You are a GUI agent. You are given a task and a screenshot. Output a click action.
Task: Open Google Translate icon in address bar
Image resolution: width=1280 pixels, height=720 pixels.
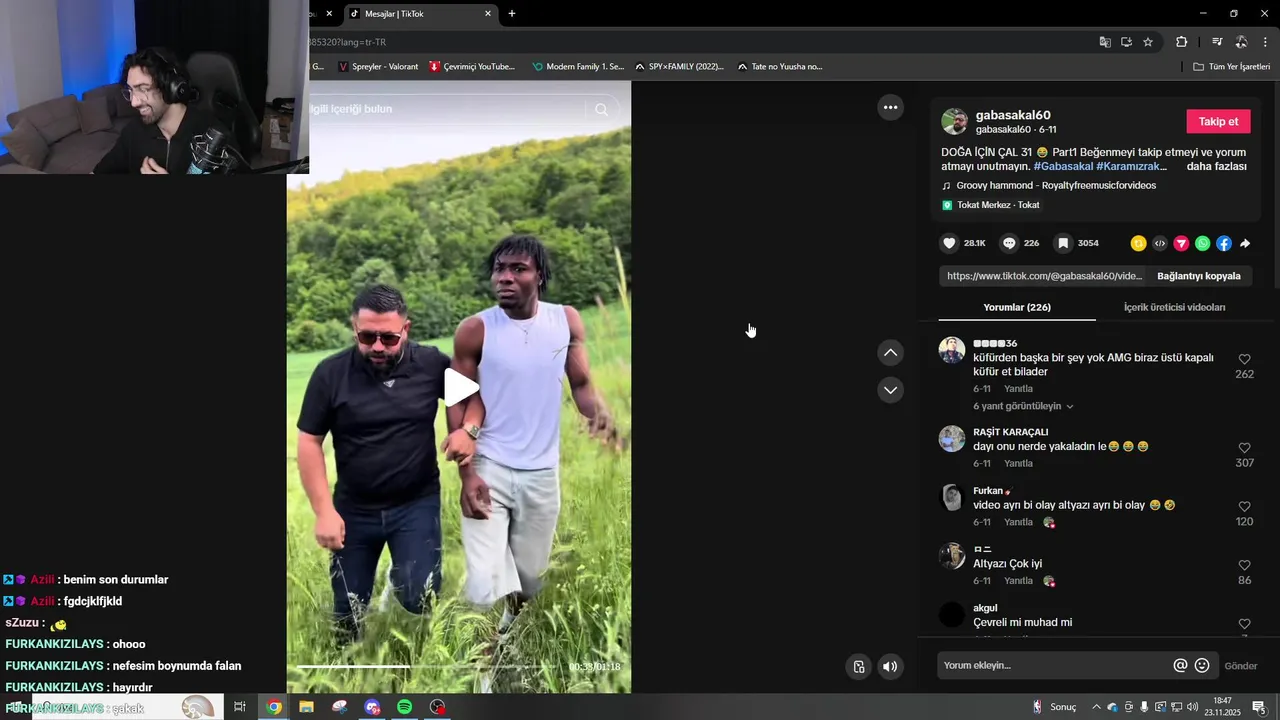point(1105,42)
